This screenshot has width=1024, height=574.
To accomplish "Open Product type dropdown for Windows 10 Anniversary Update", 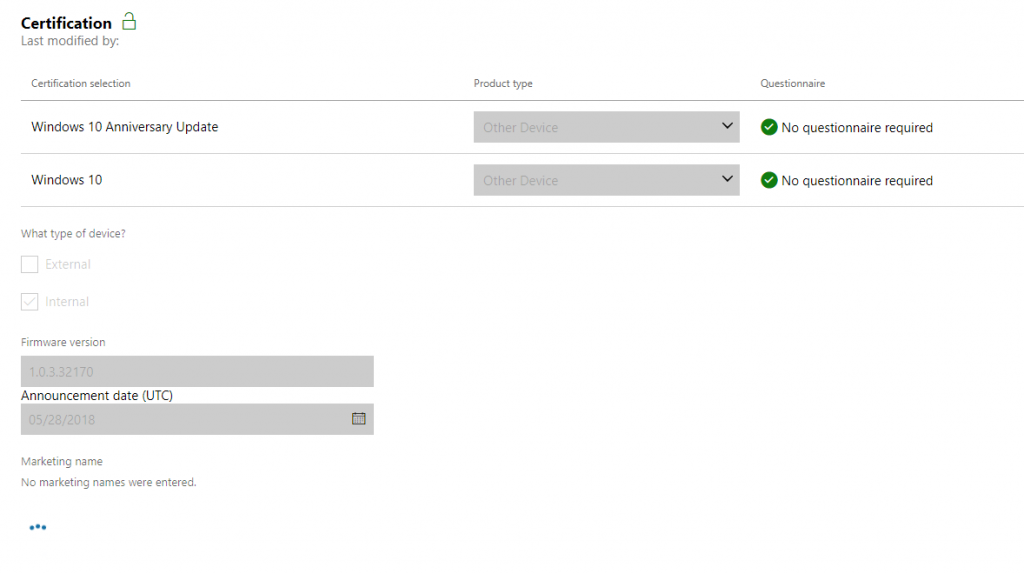I will point(607,127).
